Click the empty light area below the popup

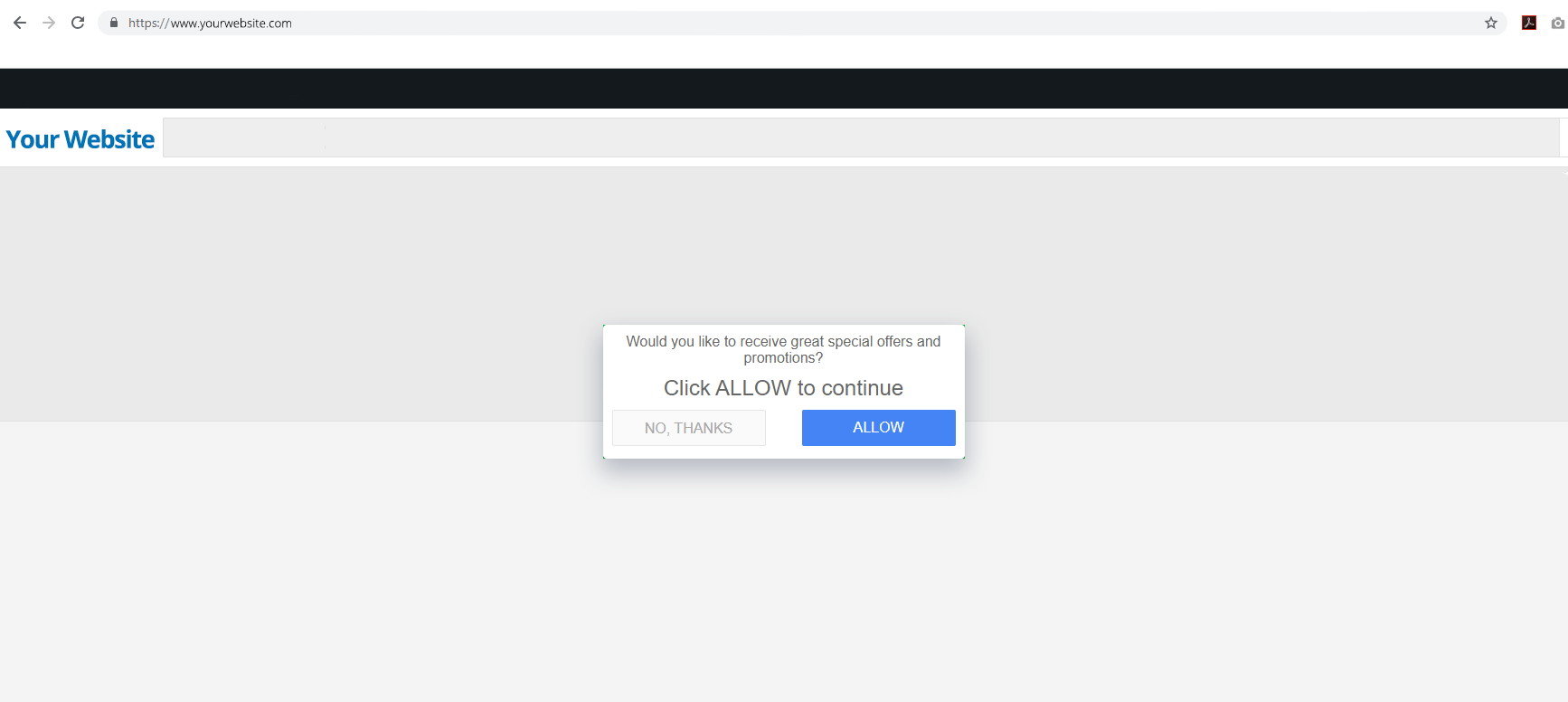[x=784, y=579]
